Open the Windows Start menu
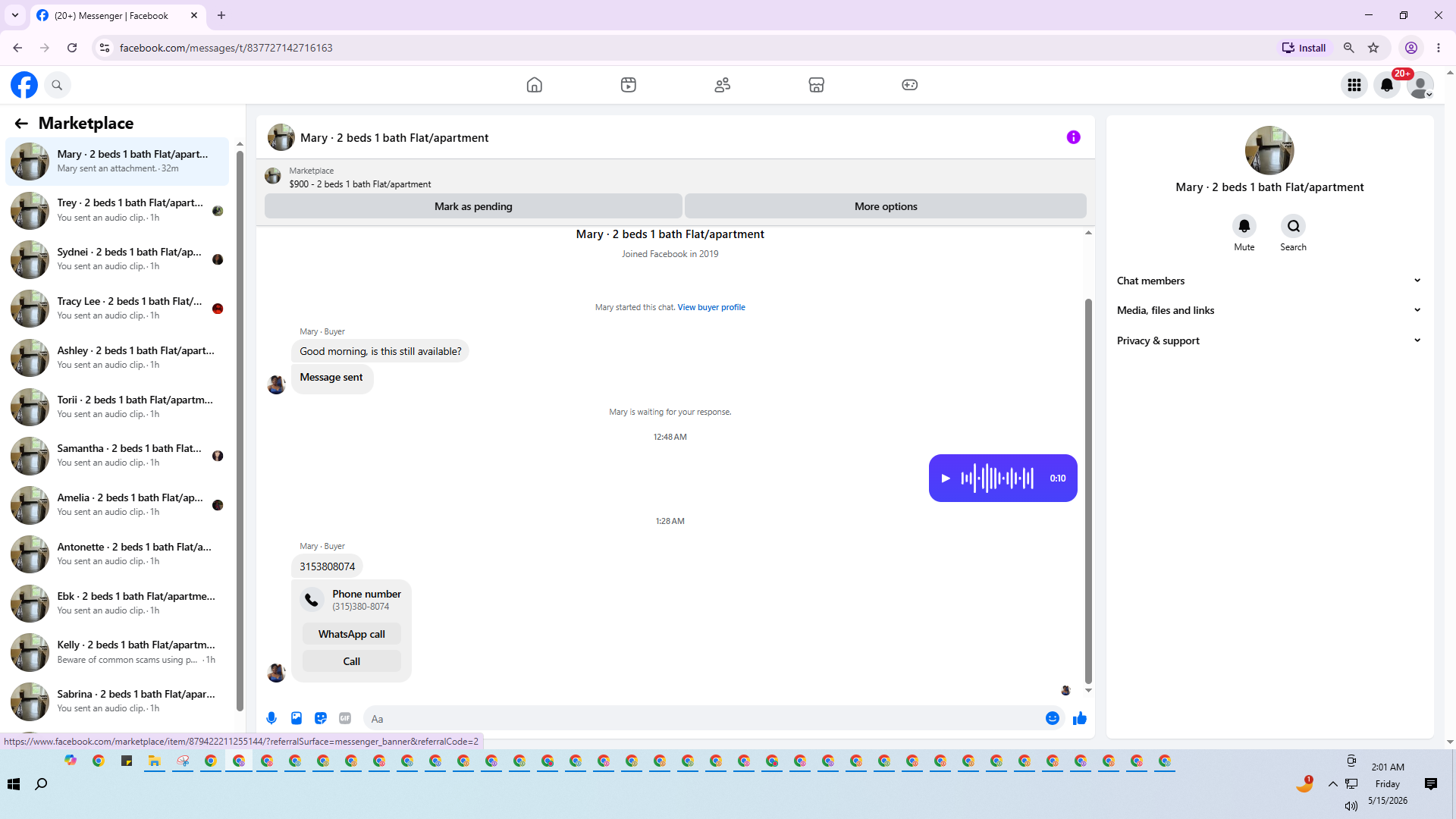The image size is (1456, 819). point(14,784)
